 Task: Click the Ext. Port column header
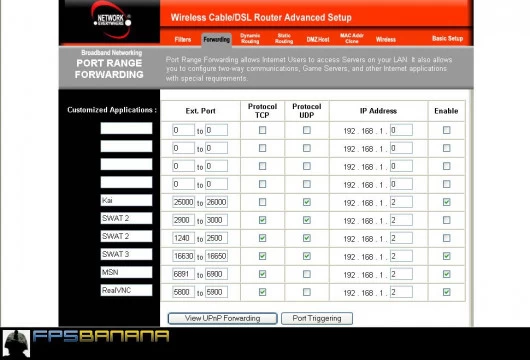pyautogui.click(x=200, y=111)
